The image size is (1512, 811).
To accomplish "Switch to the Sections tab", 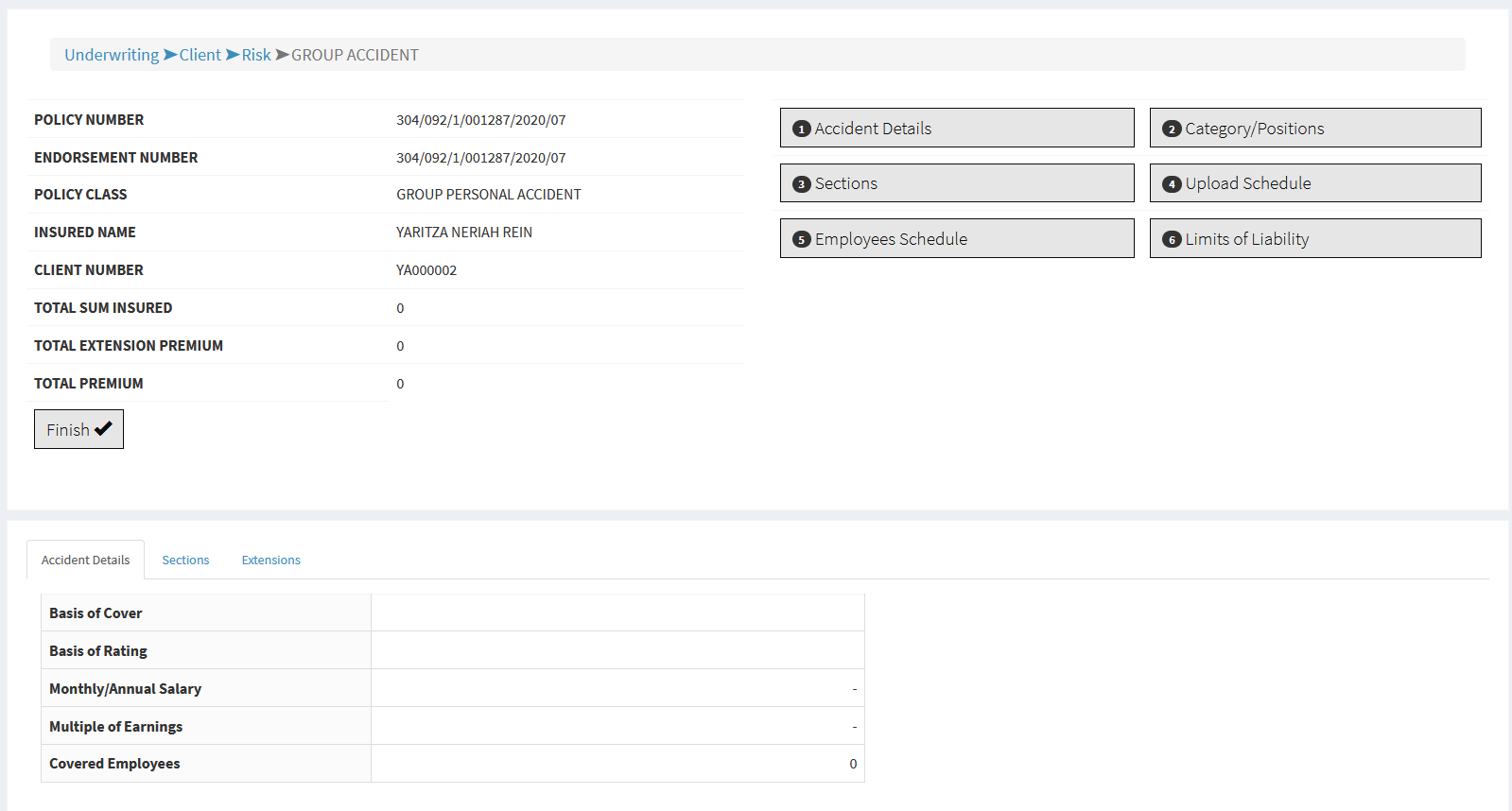I will (x=185, y=560).
